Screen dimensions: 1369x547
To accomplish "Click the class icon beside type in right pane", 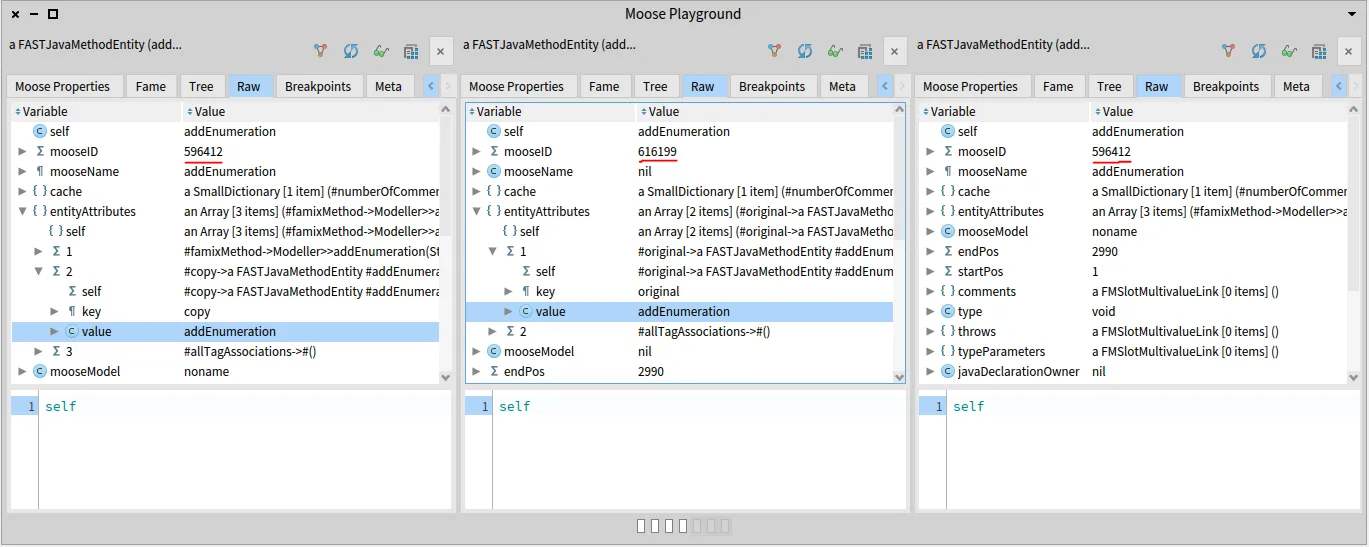I will pos(948,311).
